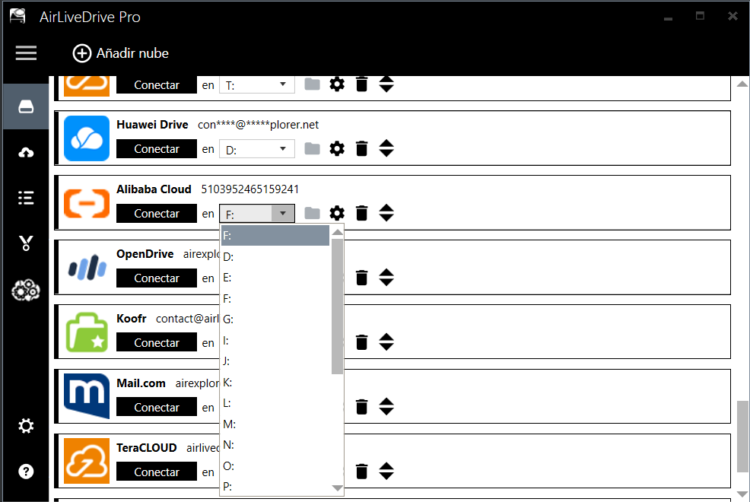Click the help question mark icon
The width and height of the screenshot is (750, 502).
[26, 471]
